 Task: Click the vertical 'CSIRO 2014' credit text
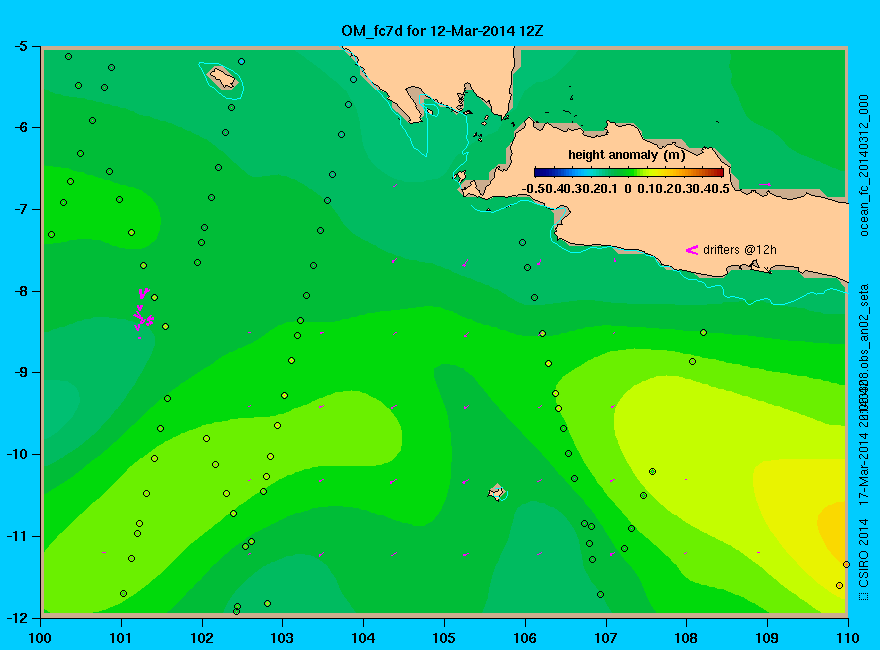pyautogui.click(x=863, y=554)
